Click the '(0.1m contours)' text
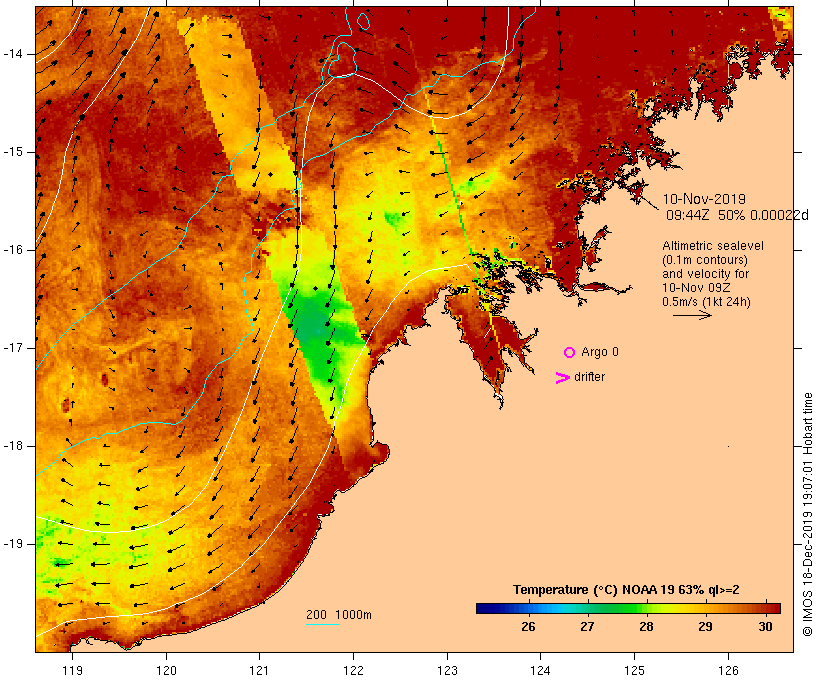 (705, 260)
